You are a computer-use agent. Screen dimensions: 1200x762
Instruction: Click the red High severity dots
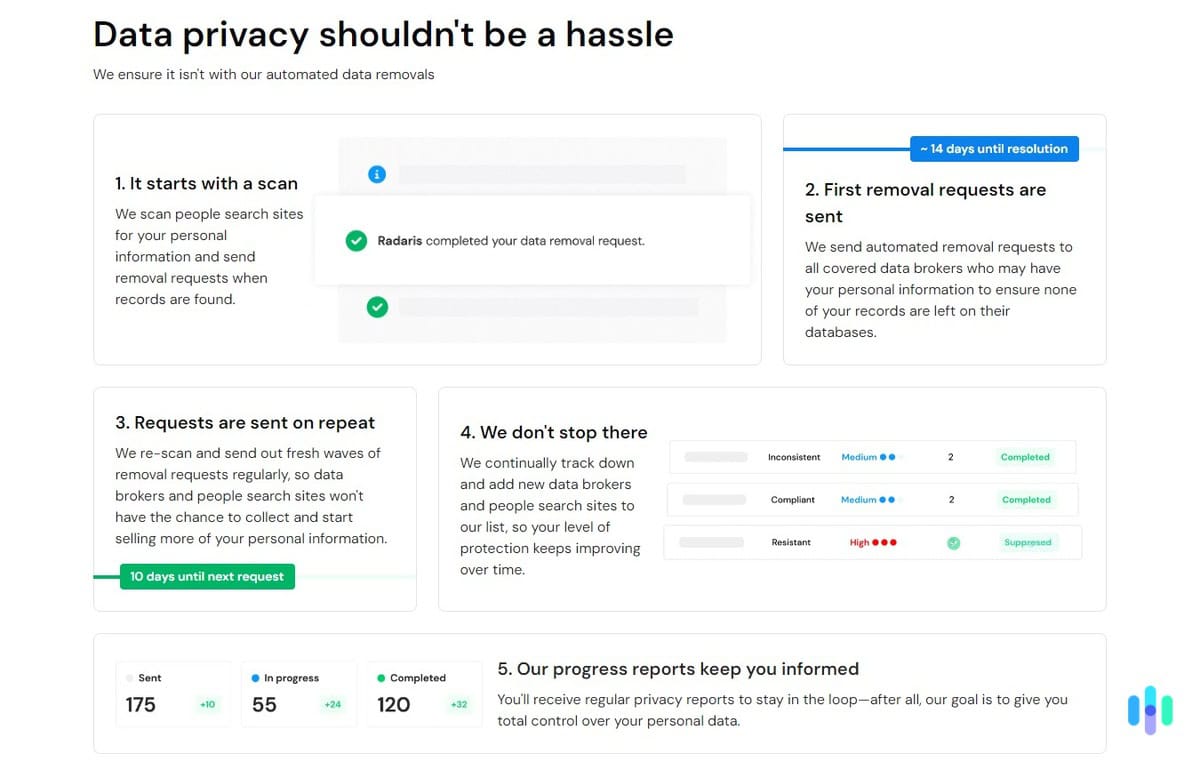click(x=885, y=543)
